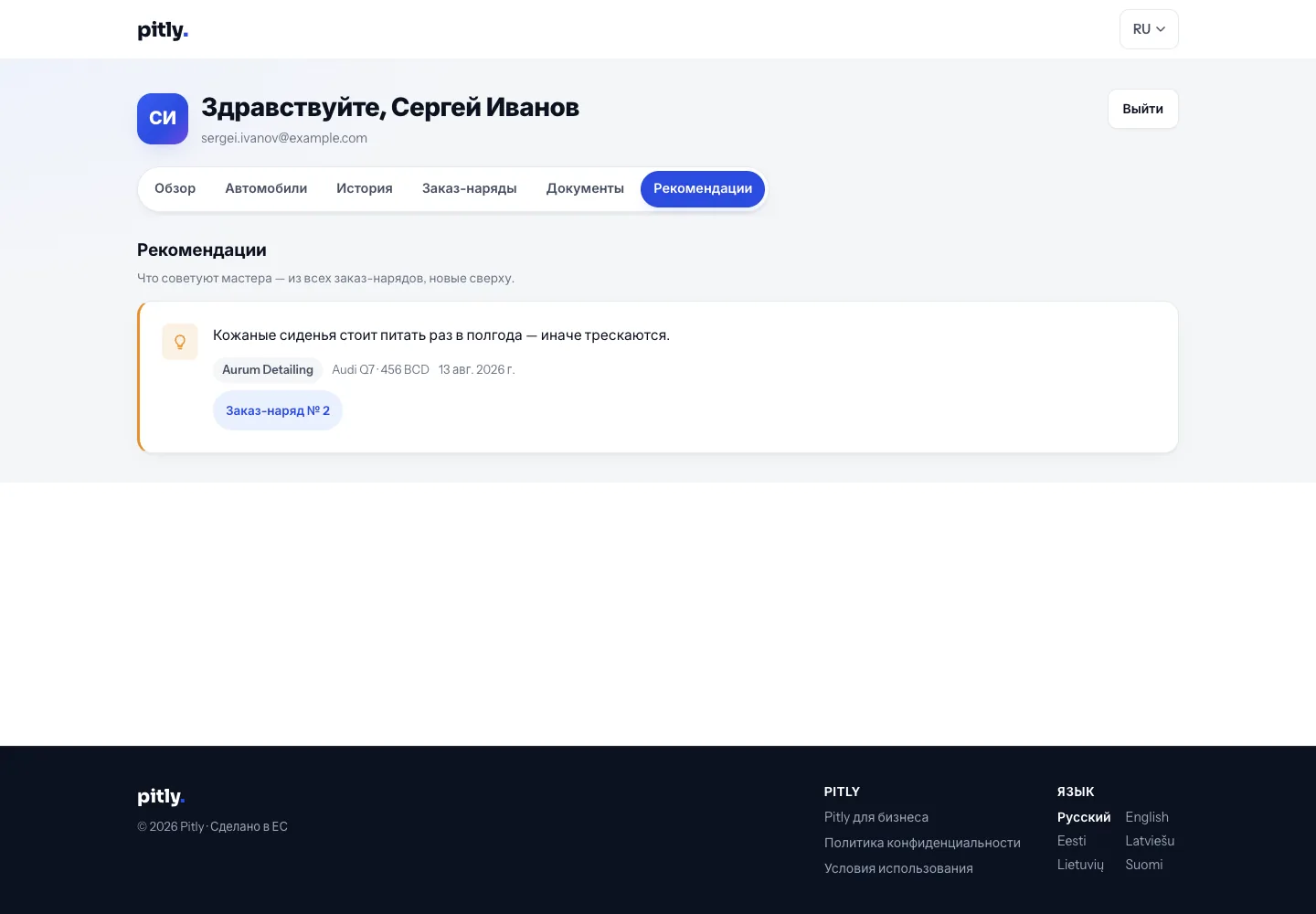
Task: Click the date 13 авг. 2026 г.
Action: 477,369
